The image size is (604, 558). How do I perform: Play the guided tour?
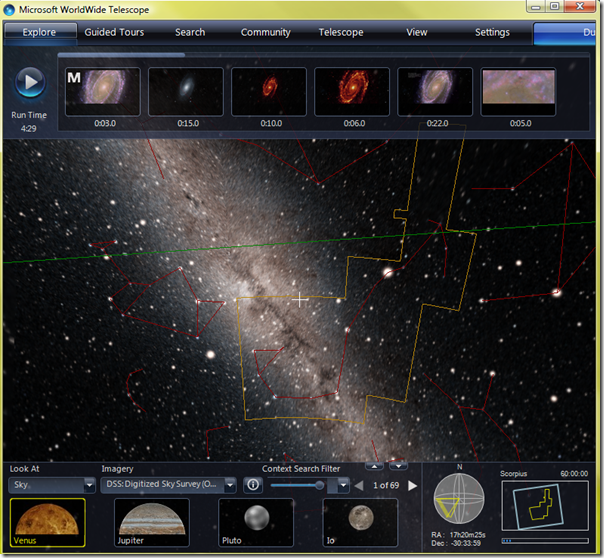30,82
